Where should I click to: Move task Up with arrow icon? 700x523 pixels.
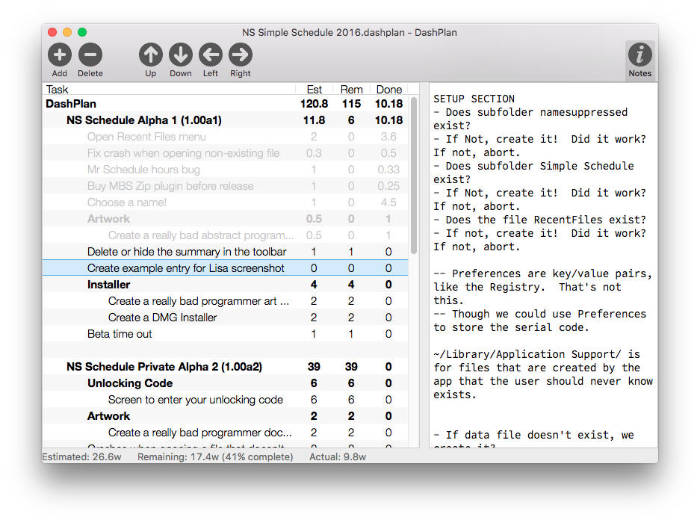point(150,55)
